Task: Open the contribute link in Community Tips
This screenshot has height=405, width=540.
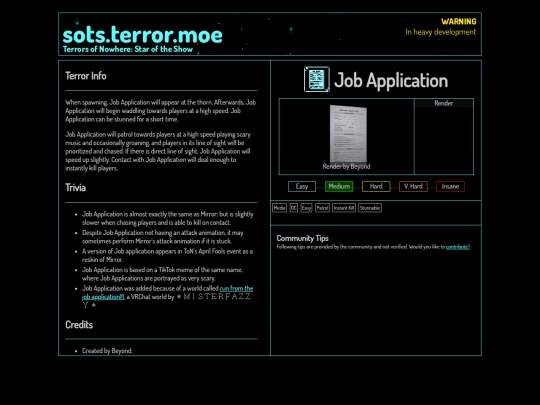Action: [x=458, y=247]
